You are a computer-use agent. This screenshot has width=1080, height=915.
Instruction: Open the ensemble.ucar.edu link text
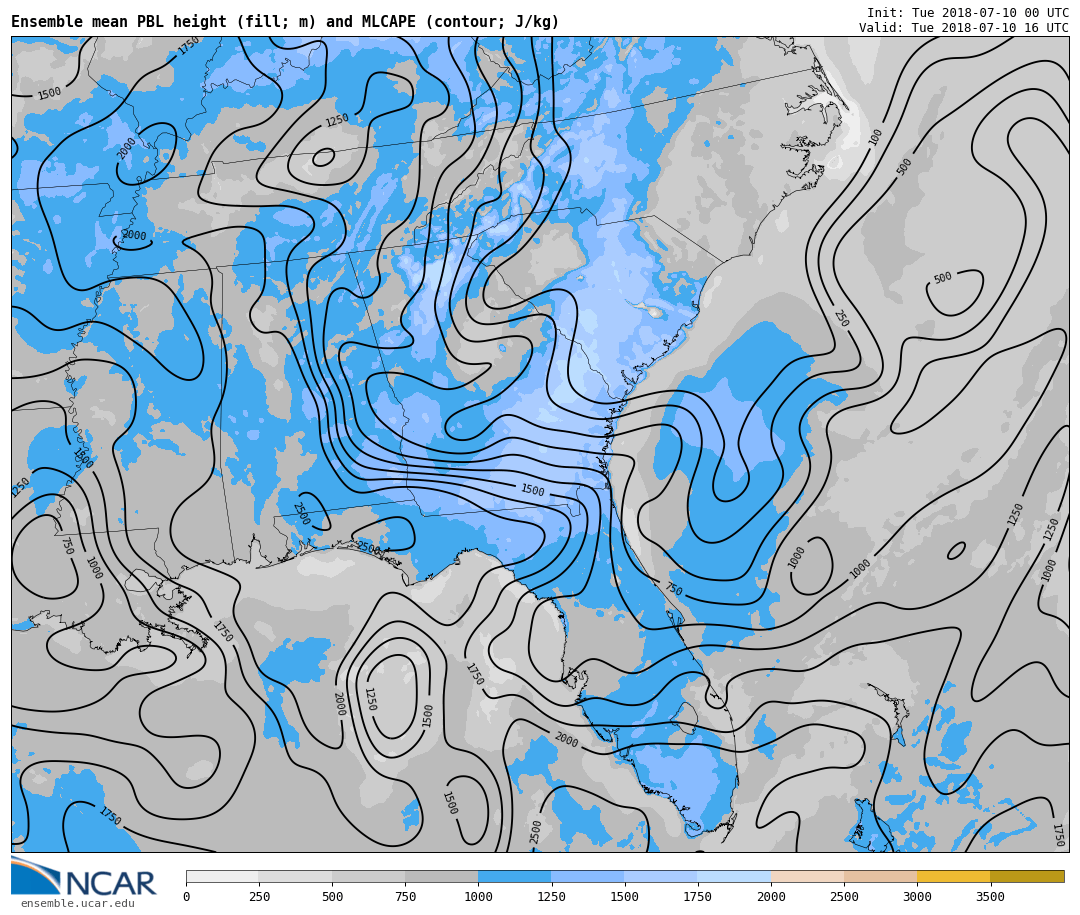[x=78, y=903]
